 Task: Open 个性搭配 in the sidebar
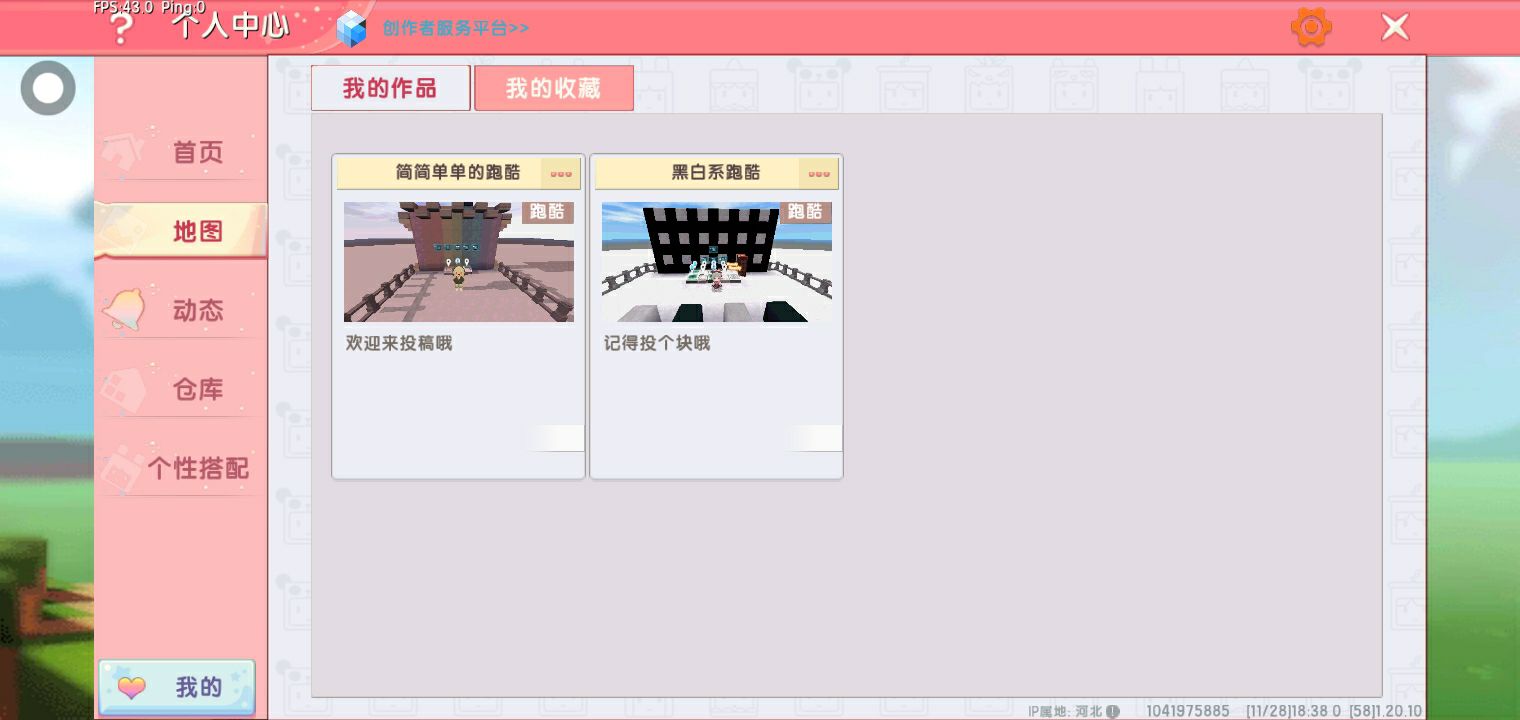click(197, 468)
